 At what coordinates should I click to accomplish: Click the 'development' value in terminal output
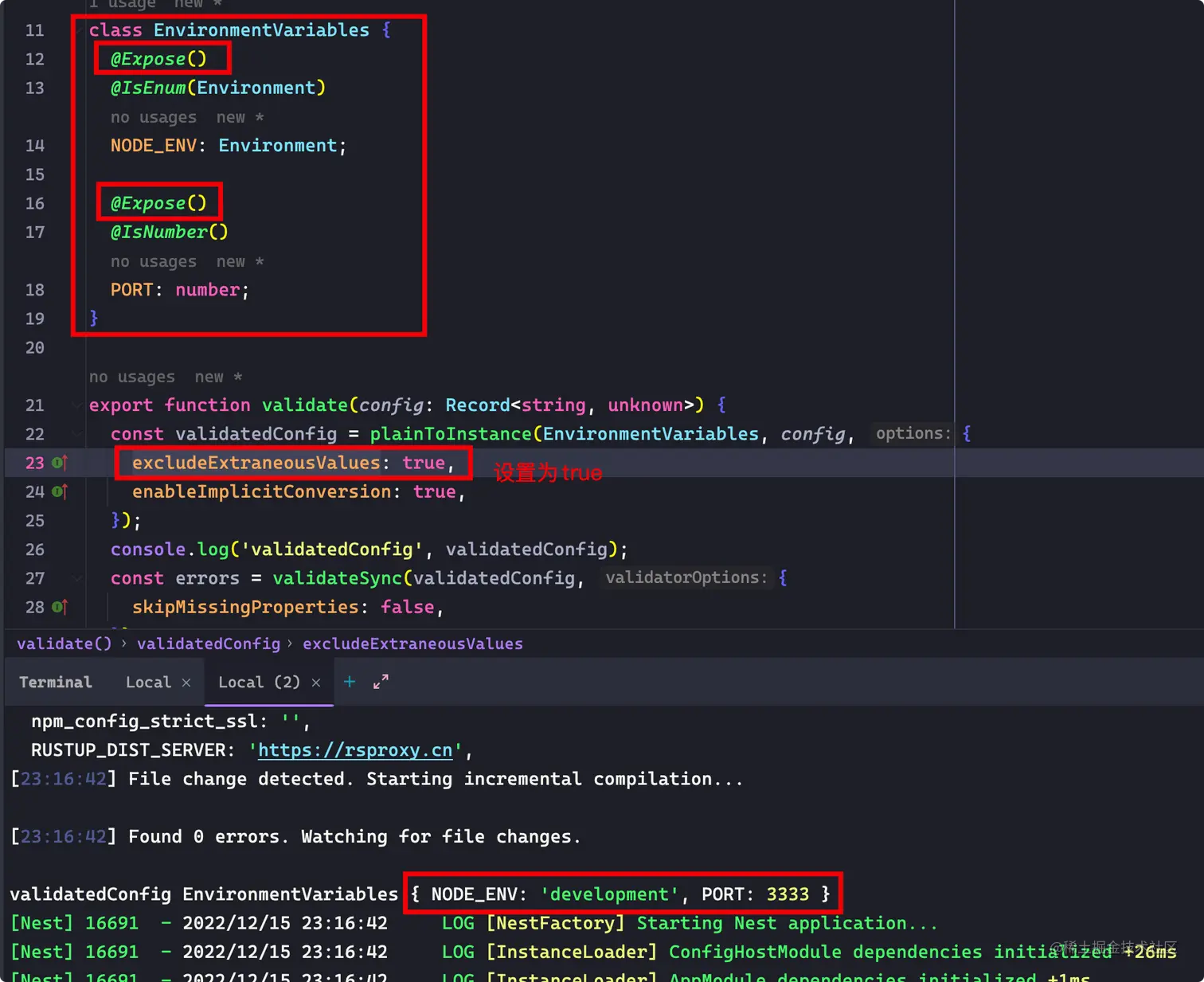(610, 894)
